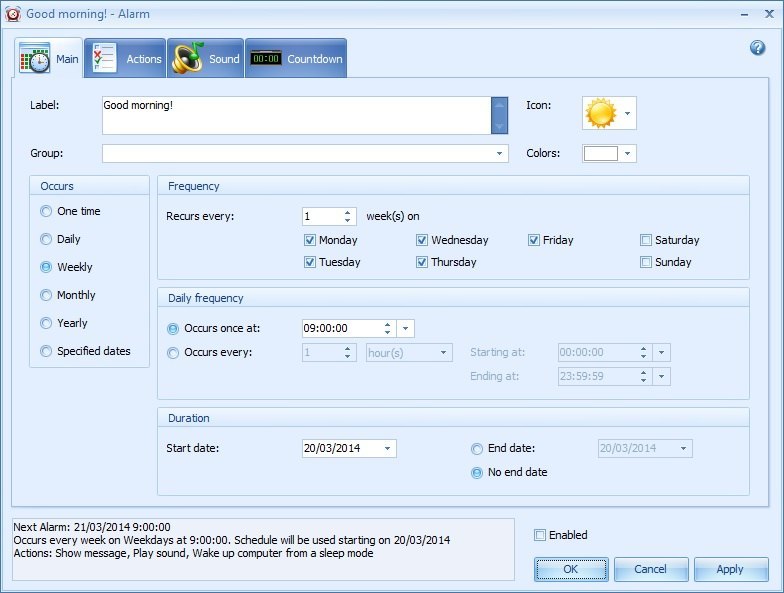Screen dimensions: 784x593
Task: Click the blue help question mark icon
Action: 757,48
